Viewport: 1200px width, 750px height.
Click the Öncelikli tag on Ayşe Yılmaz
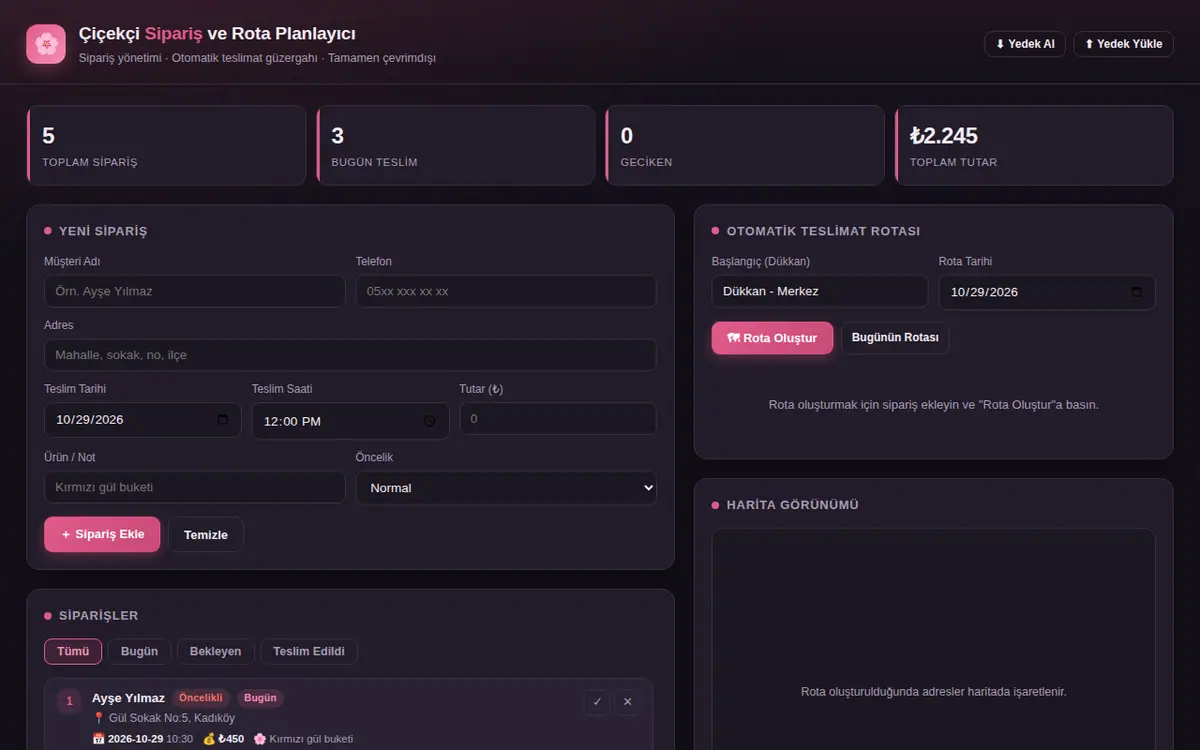pos(201,698)
